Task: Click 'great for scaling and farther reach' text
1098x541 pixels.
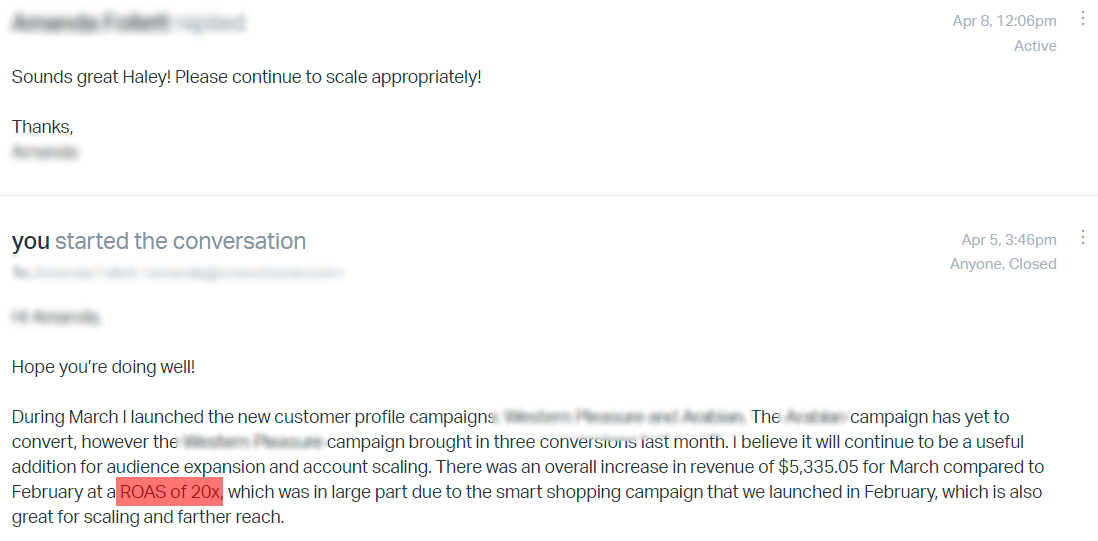Action: (x=148, y=518)
